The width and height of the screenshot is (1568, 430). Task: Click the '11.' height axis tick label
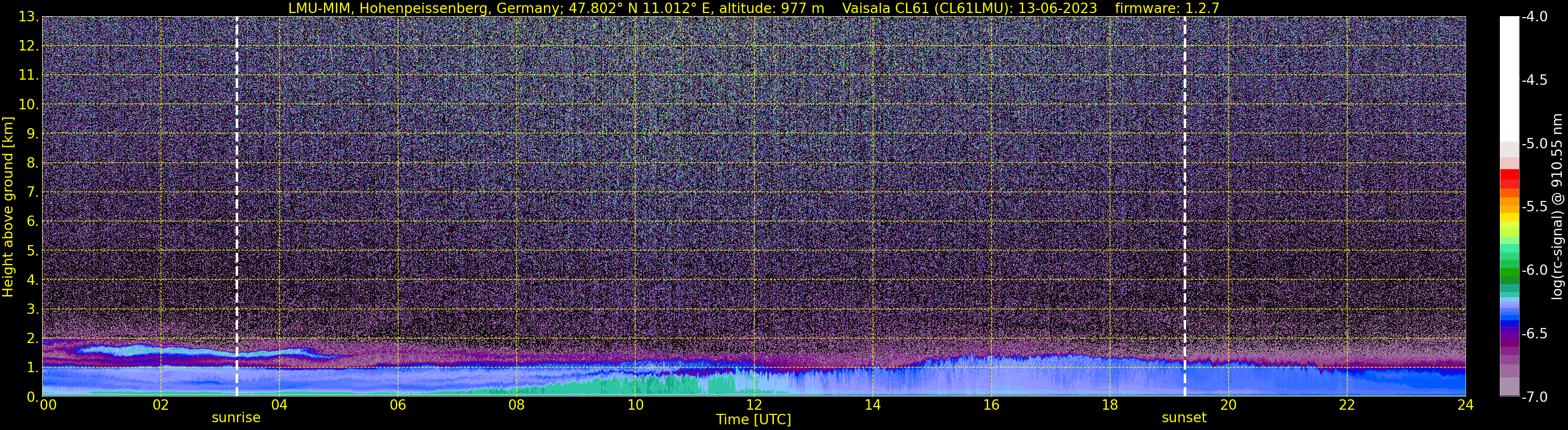29,75
